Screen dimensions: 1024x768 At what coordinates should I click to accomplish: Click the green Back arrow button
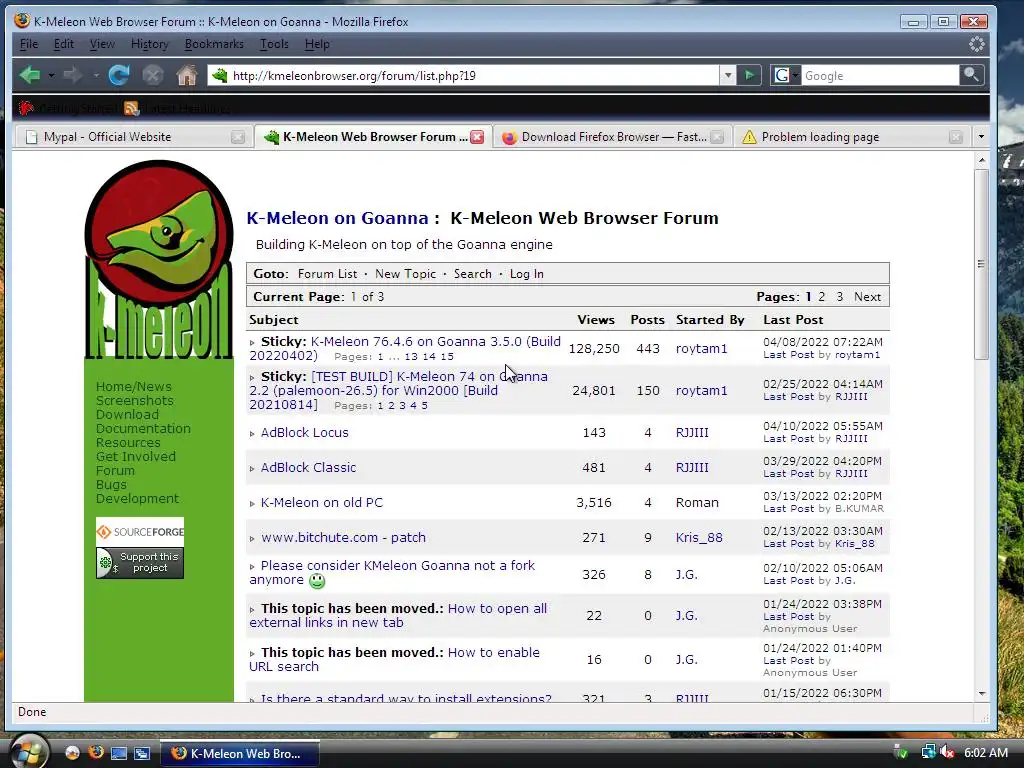[x=29, y=76]
